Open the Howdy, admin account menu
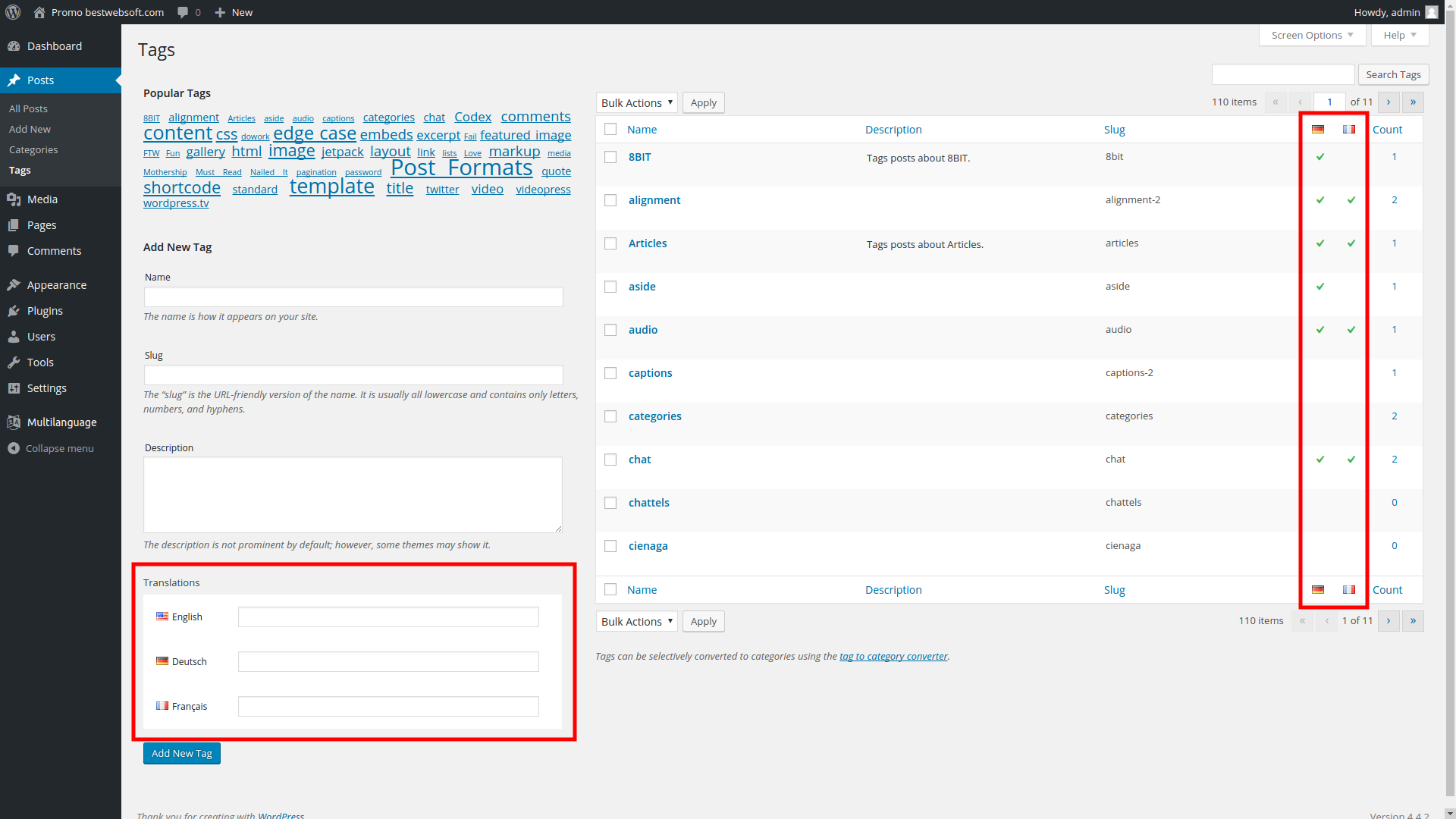This screenshot has width=1456, height=819. [1395, 12]
